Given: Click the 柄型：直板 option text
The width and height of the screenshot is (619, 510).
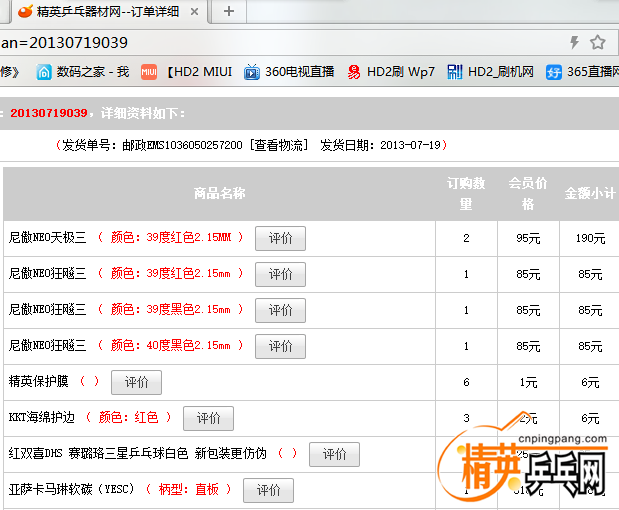Looking at the screenshot, I should pyautogui.click(x=189, y=489).
